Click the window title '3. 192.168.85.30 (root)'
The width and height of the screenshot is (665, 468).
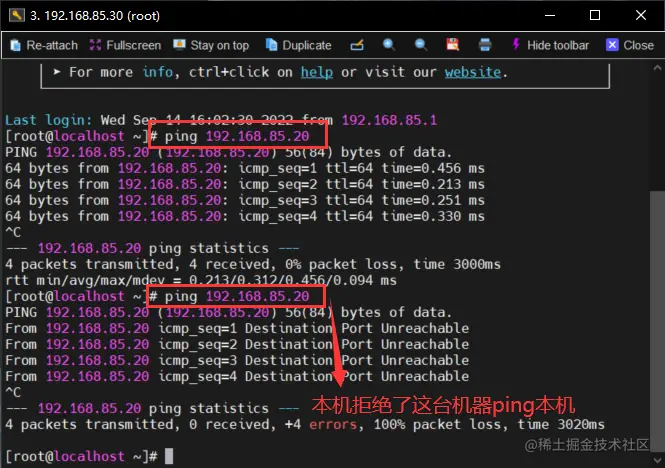[x=95, y=16]
